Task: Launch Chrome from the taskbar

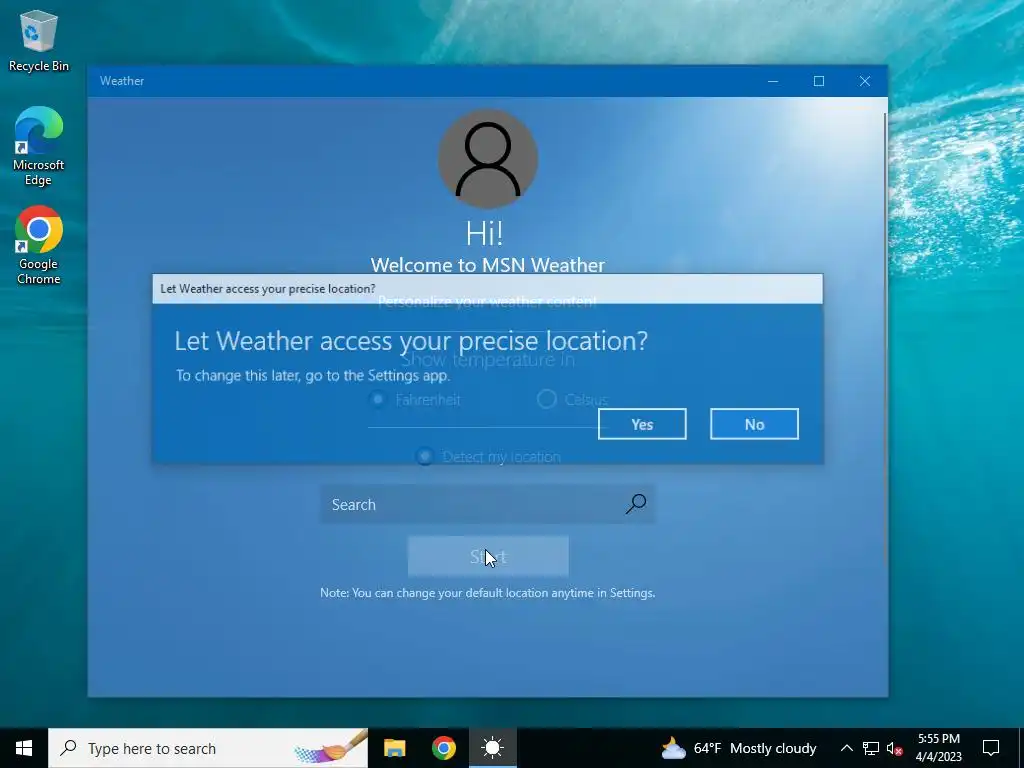Action: pyautogui.click(x=443, y=748)
